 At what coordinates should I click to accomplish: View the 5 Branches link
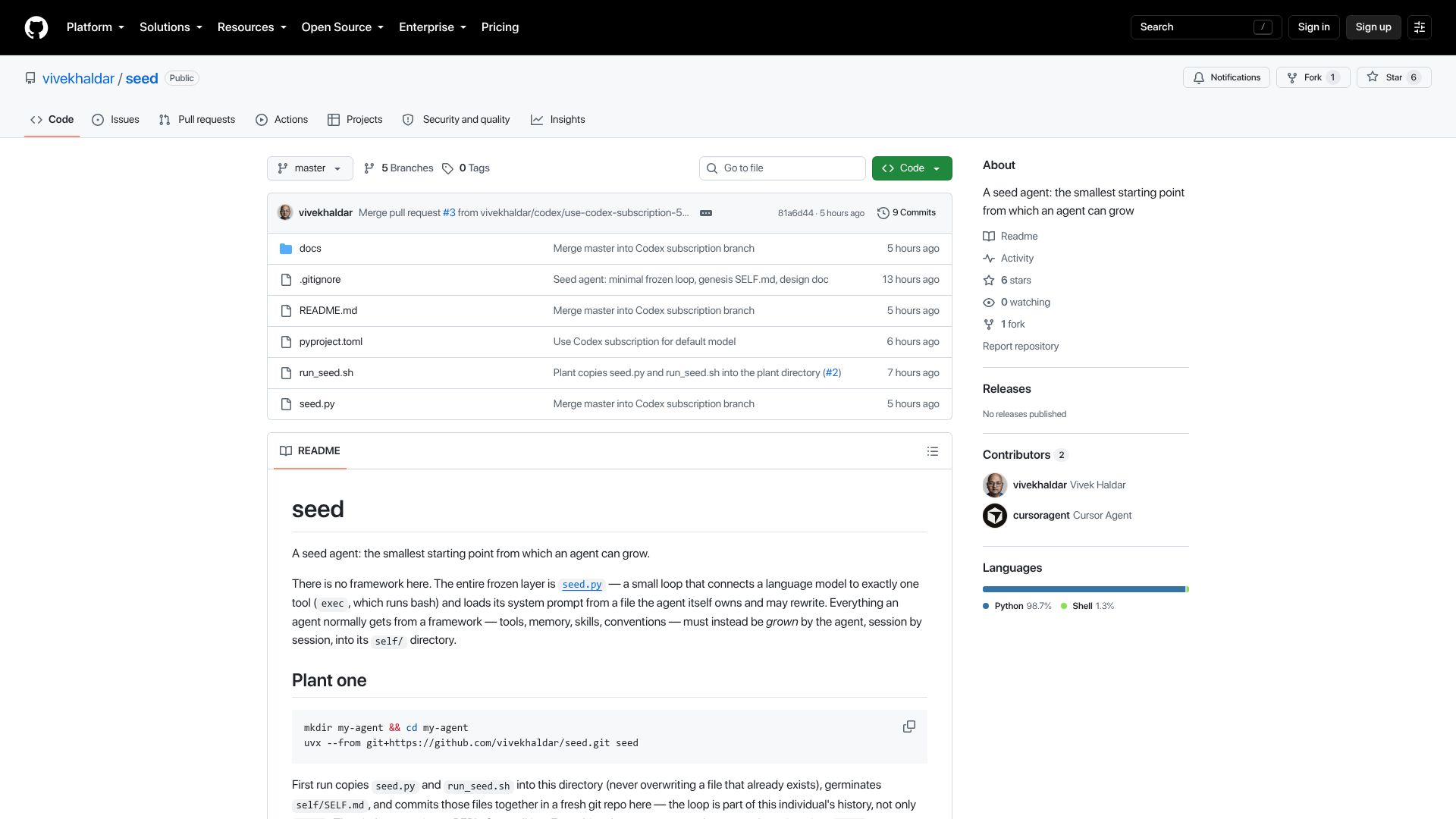(x=399, y=168)
